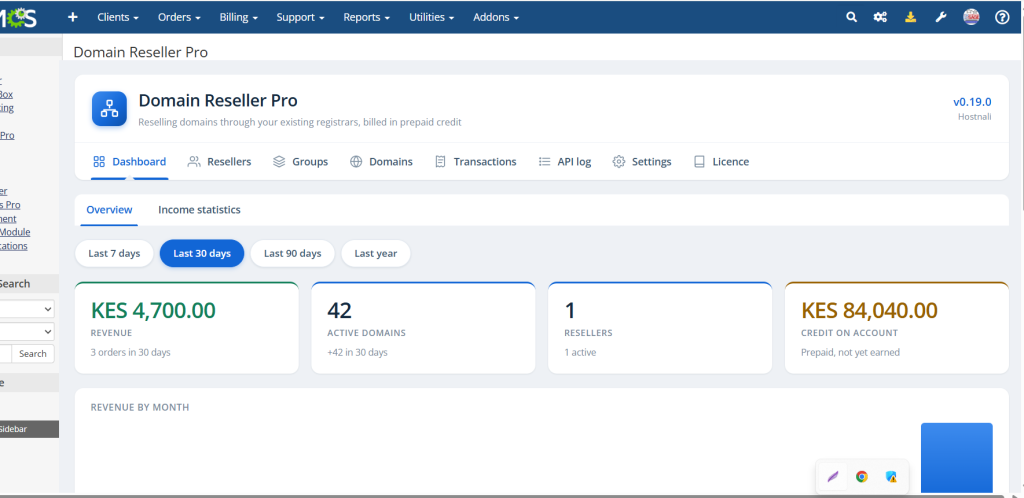Viewport: 1024px width, 498px height.
Task: Click the security shield warning tray icon
Action: [891, 476]
